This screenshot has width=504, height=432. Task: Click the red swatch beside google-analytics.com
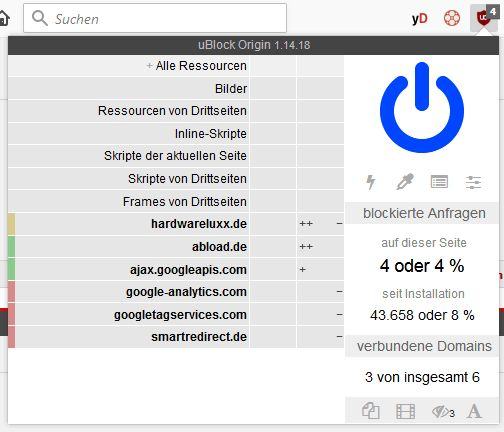11,292
